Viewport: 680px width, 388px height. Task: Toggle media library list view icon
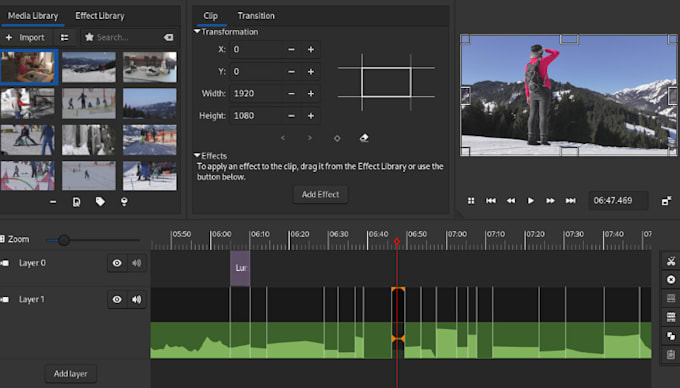point(65,38)
